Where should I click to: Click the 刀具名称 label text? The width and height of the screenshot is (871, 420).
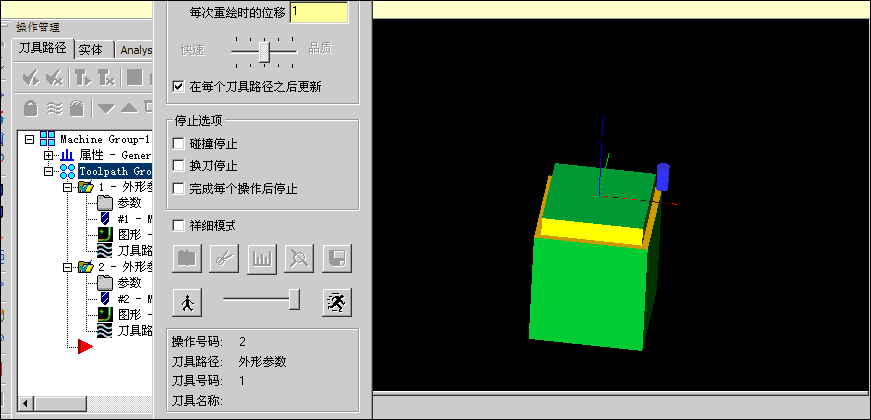click(197, 400)
